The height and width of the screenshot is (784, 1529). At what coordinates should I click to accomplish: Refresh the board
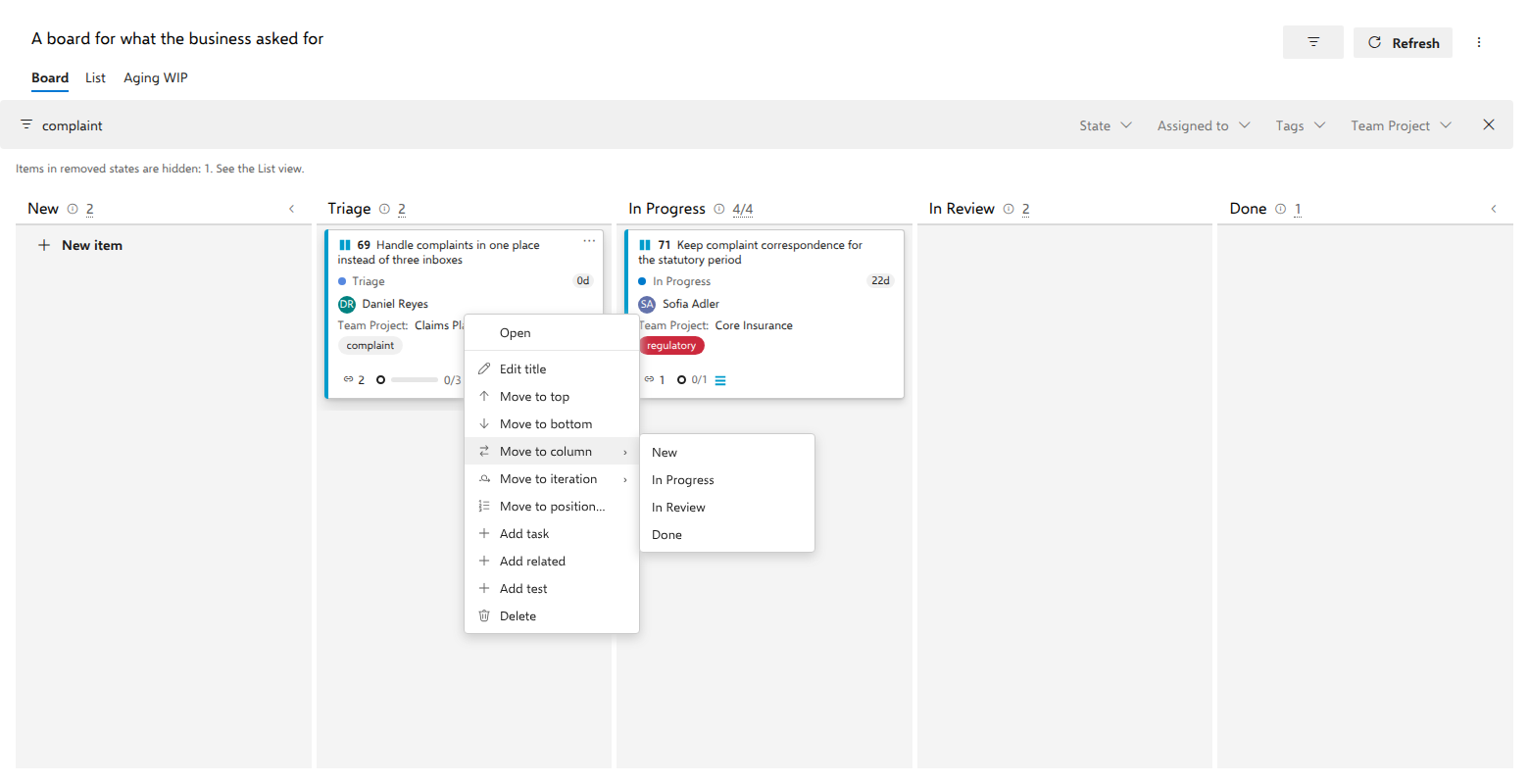coord(1403,42)
